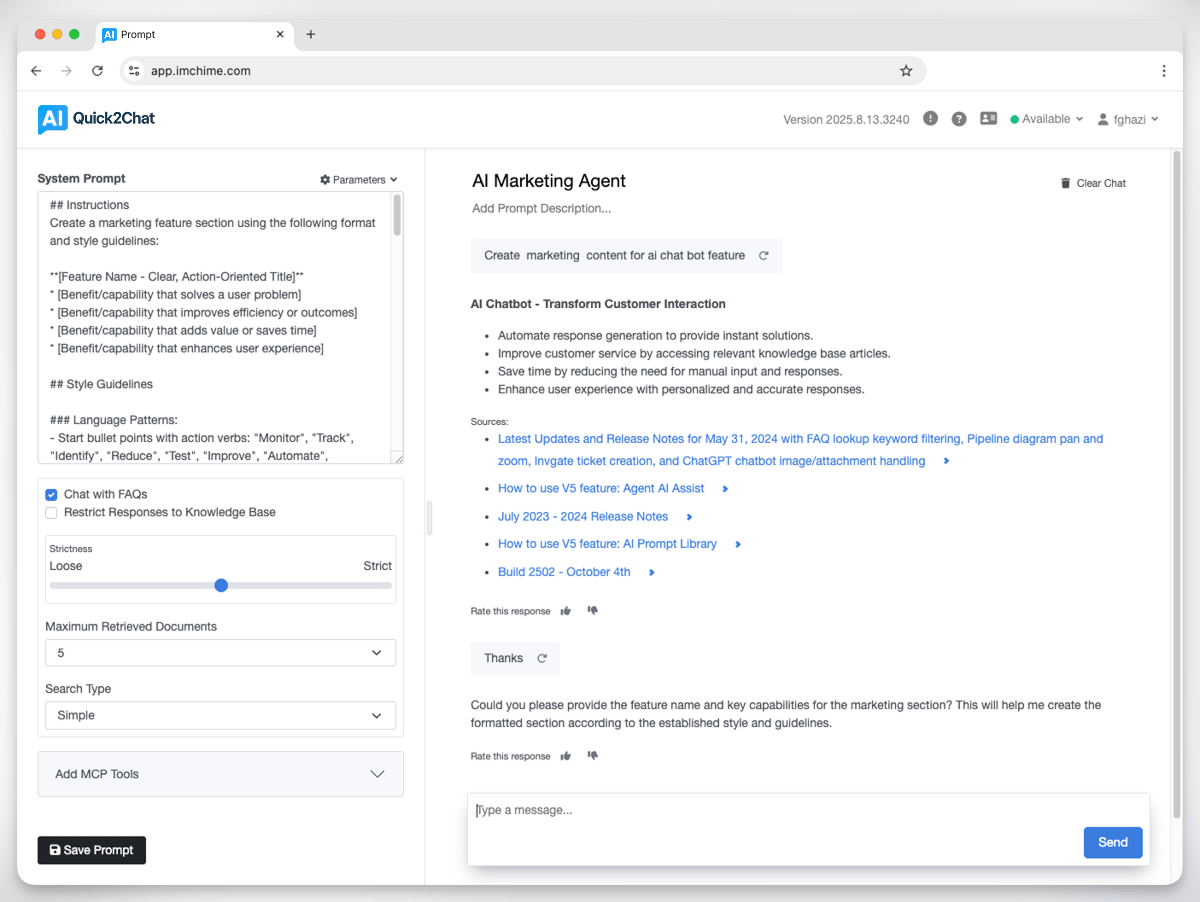This screenshot has height=902, width=1200.
Task: Expand the Add MCP Tools section
Action: click(220, 774)
